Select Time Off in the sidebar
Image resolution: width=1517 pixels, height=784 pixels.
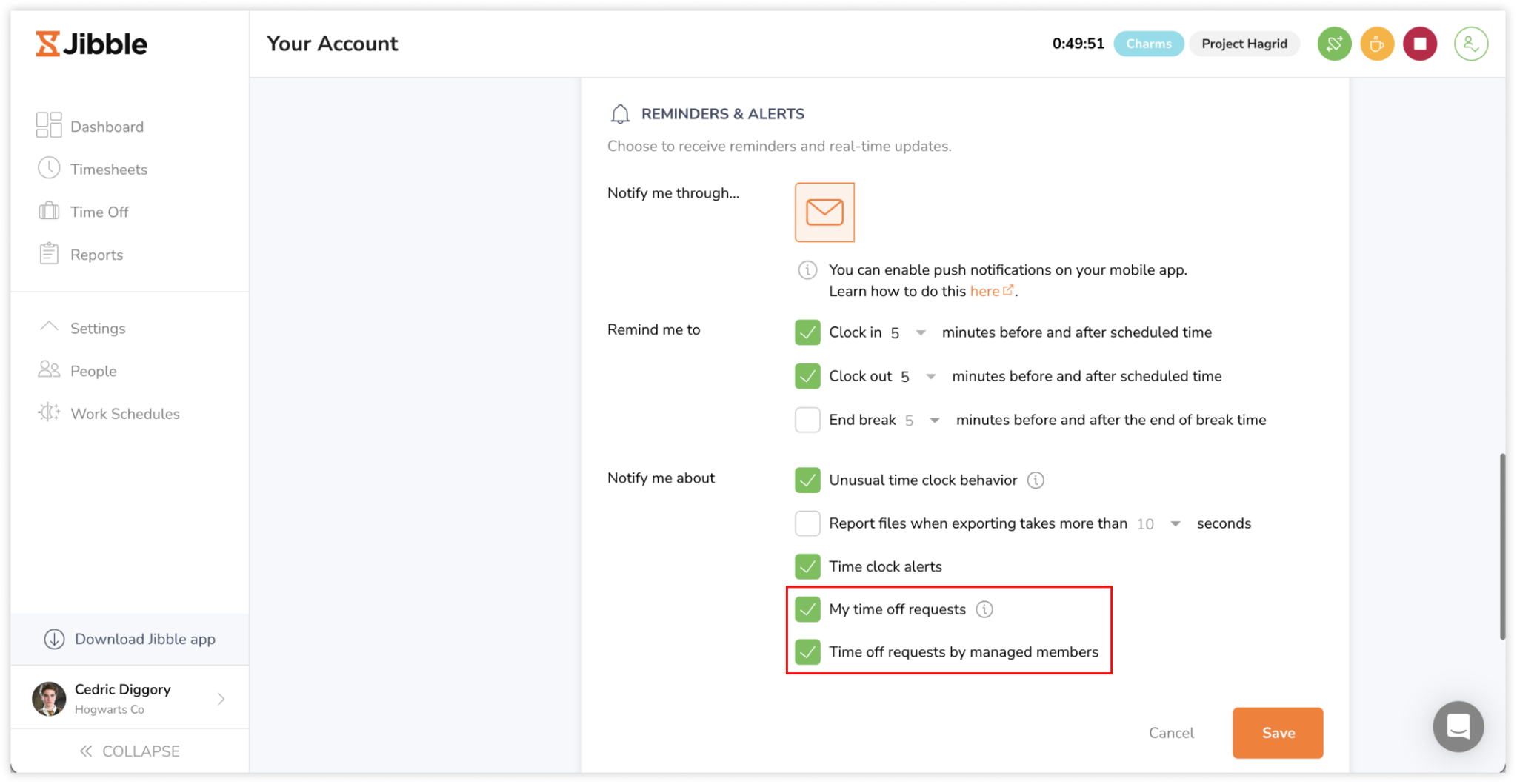click(99, 212)
